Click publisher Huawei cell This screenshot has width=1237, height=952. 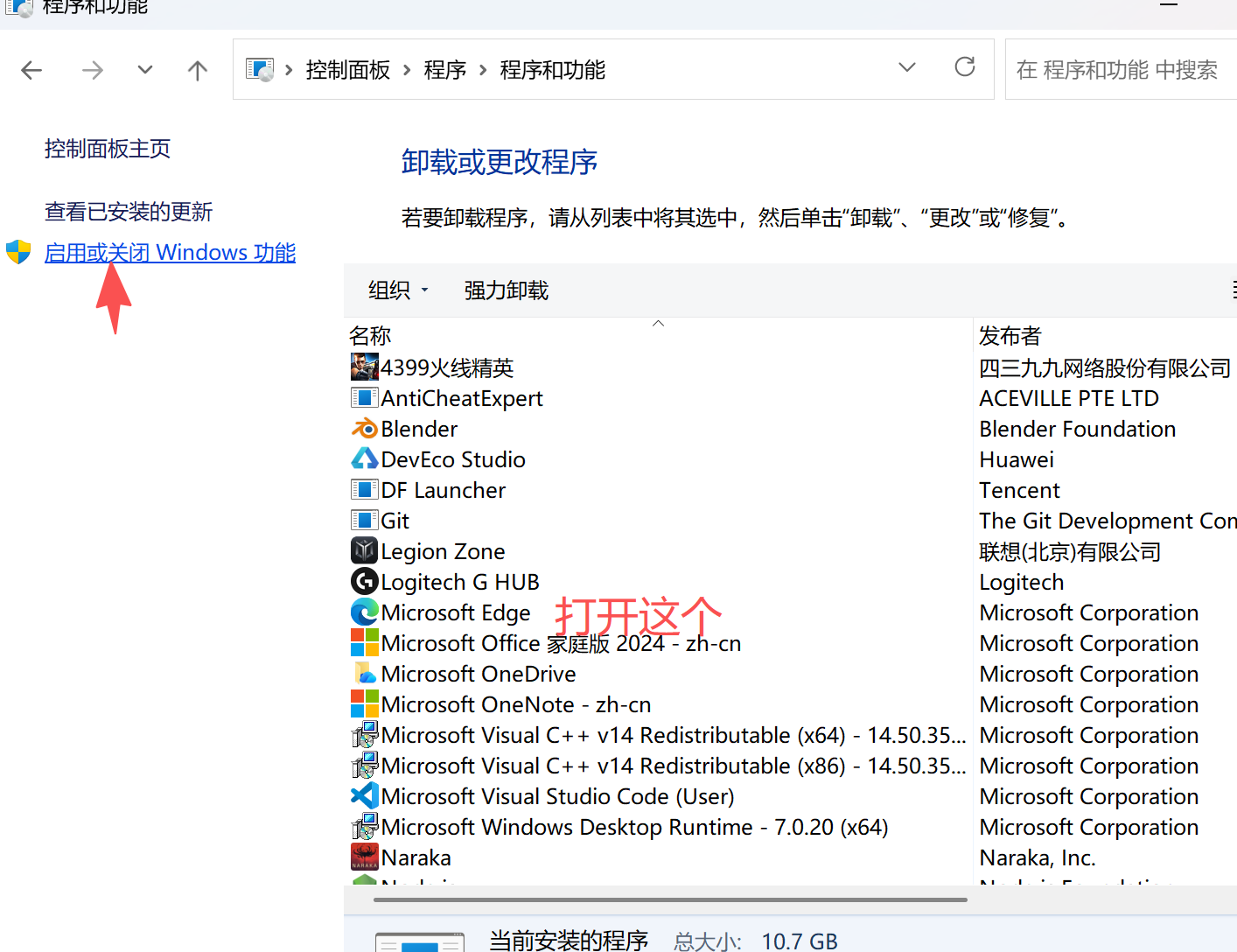click(x=1017, y=459)
